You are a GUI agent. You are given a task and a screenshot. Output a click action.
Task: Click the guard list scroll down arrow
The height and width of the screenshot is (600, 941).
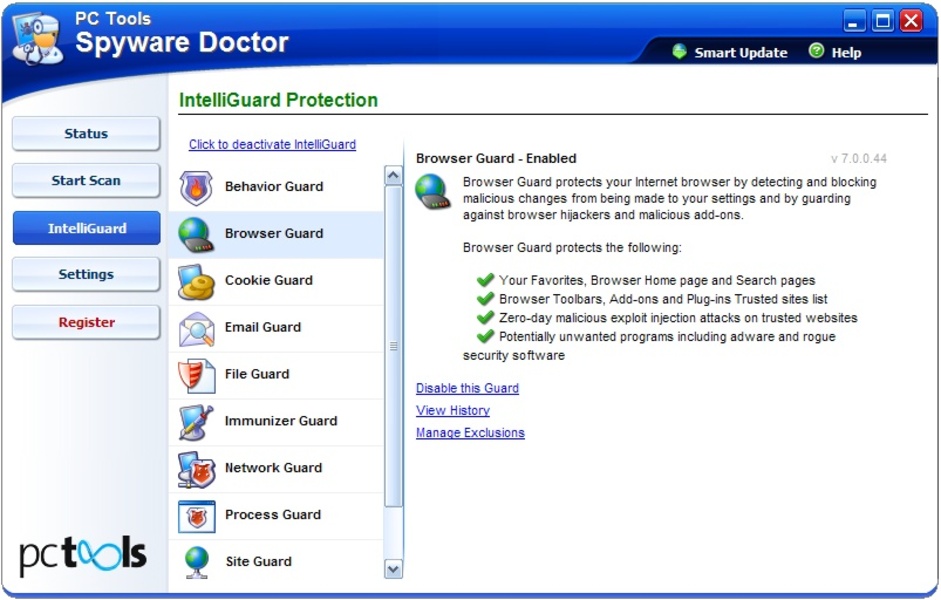tap(393, 569)
